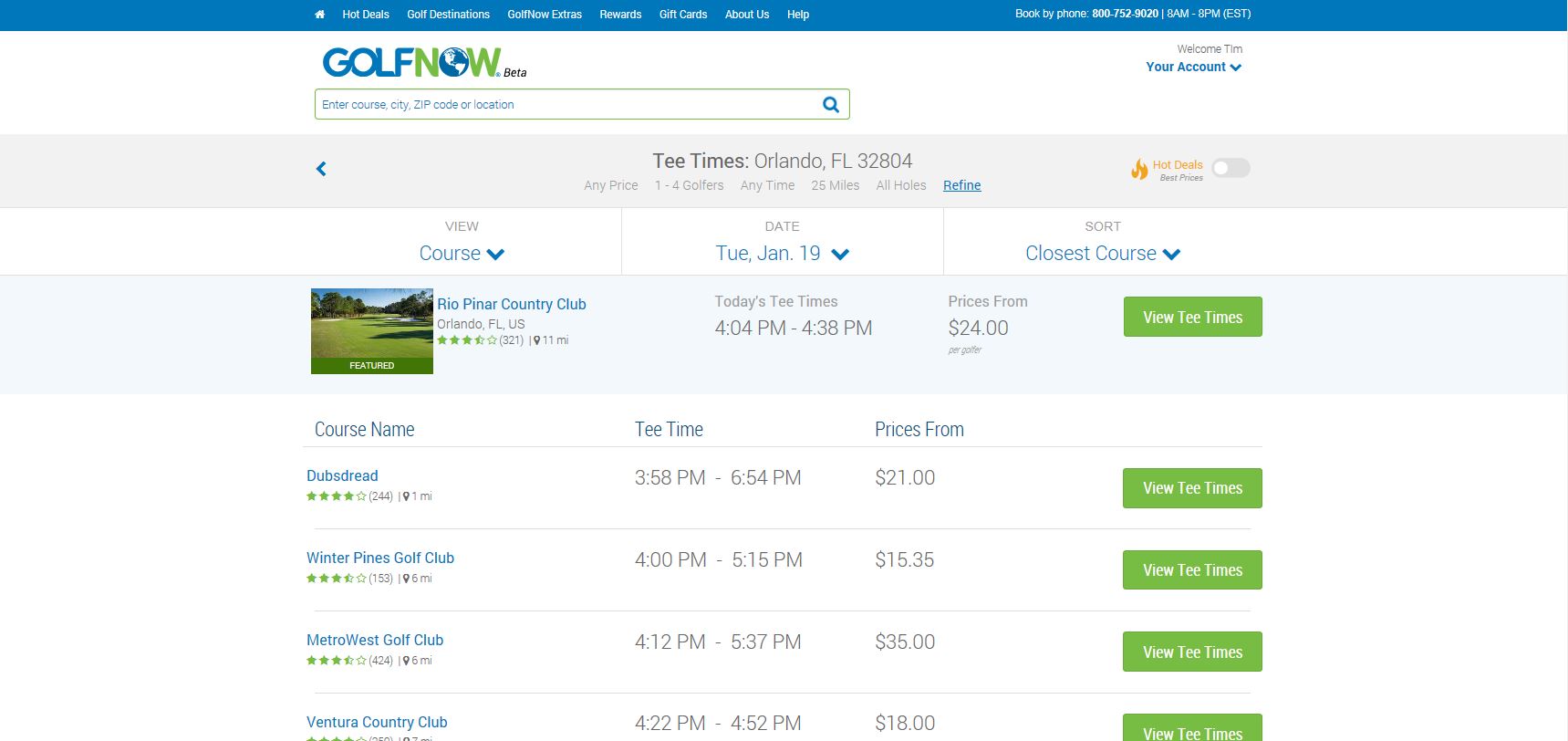View tee times for MetroWest Golf Club
This screenshot has height=741, width=1568.
click(1193, 652)
